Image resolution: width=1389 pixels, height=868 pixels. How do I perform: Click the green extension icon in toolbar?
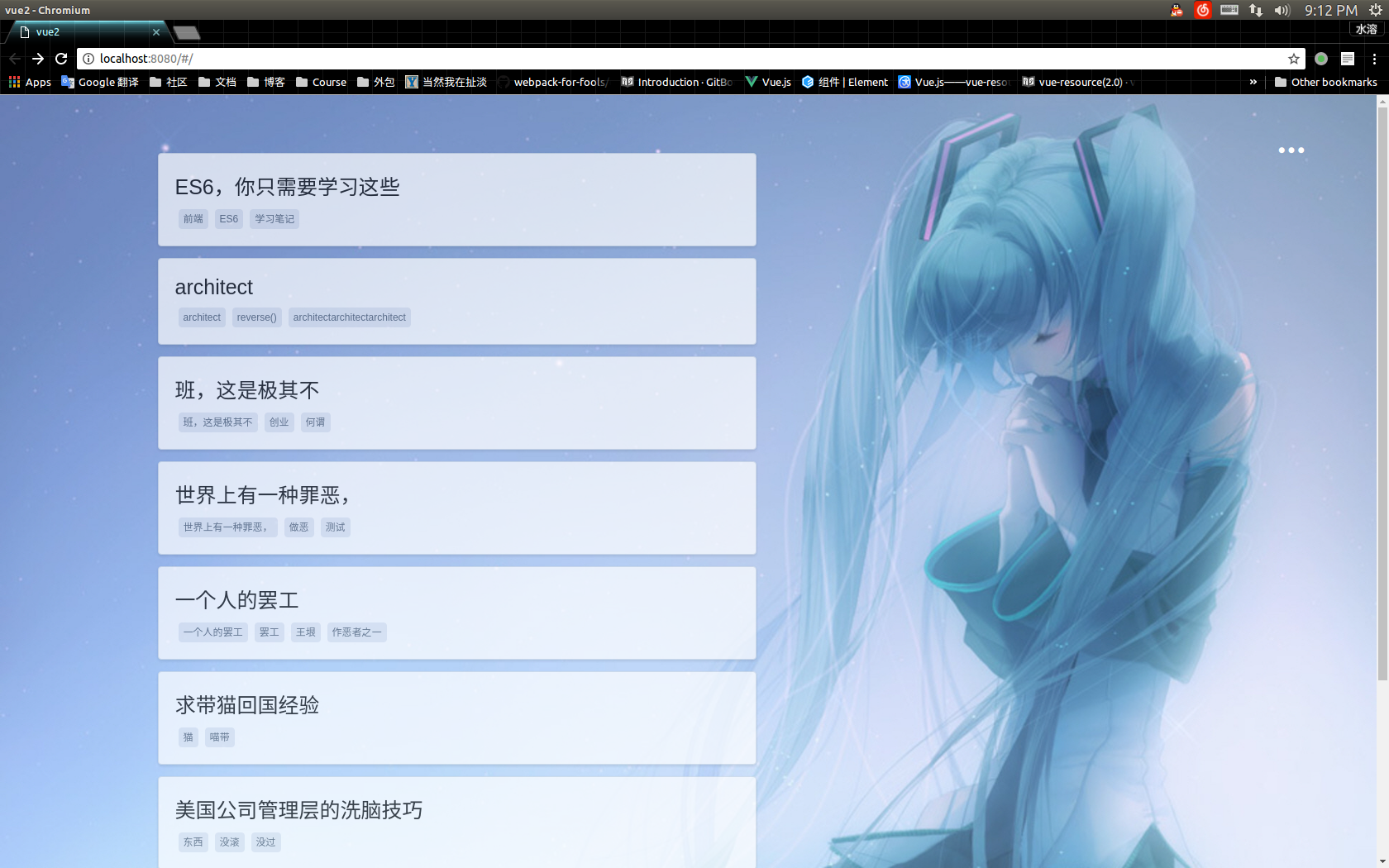(1321, 59)
